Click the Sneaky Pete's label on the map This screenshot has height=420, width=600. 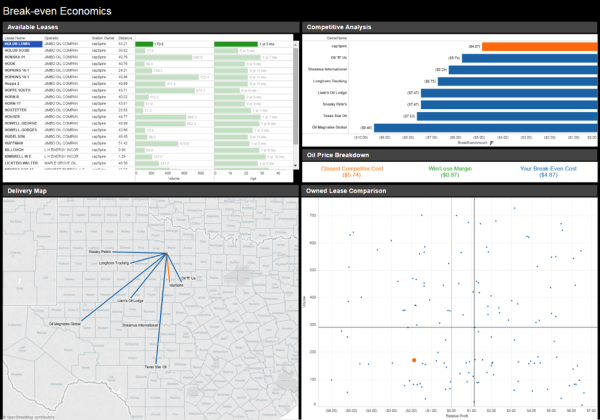coord(100,252)
